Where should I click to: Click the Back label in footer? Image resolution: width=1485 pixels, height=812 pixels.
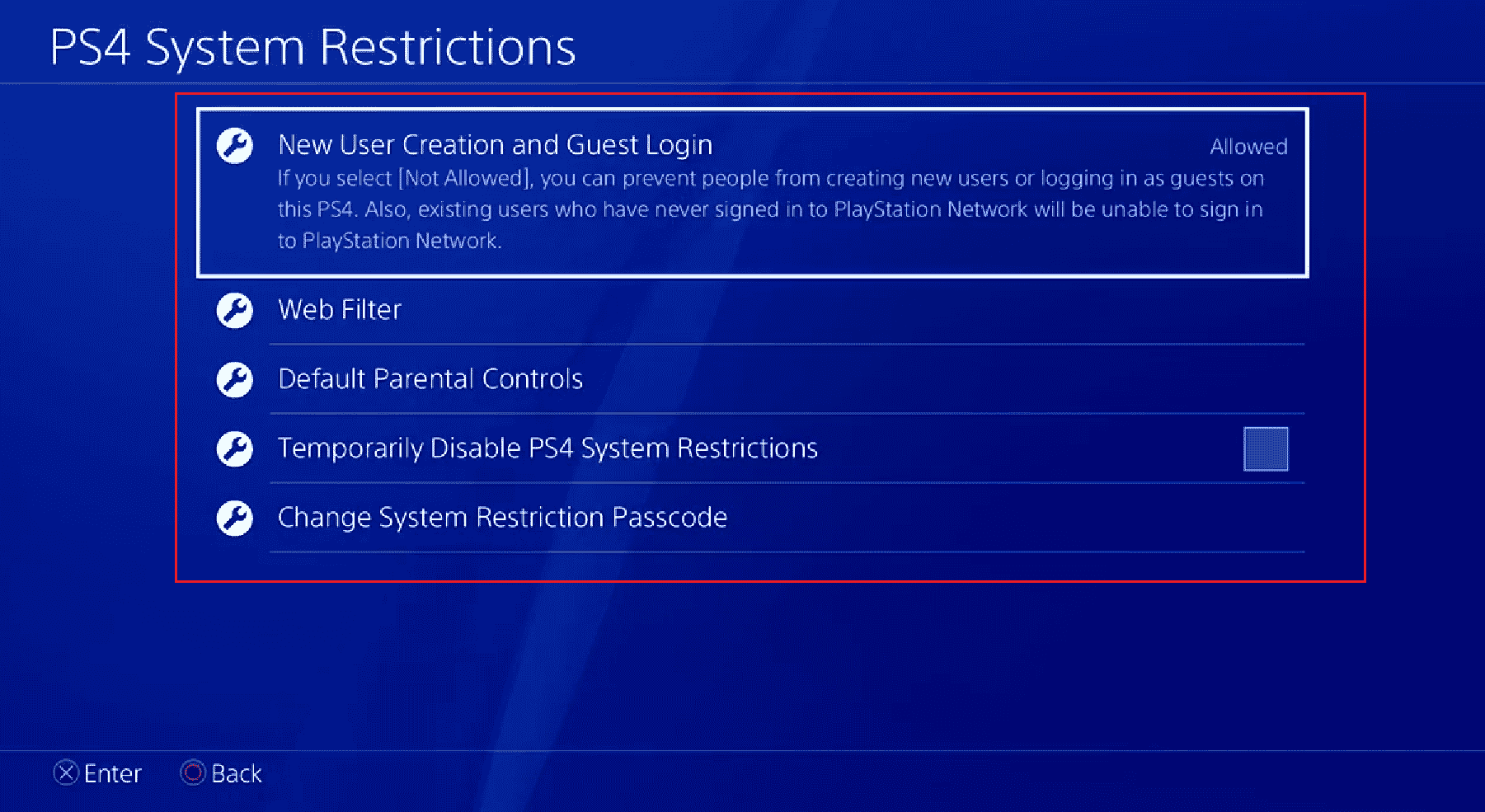click(x=236, y=773)
